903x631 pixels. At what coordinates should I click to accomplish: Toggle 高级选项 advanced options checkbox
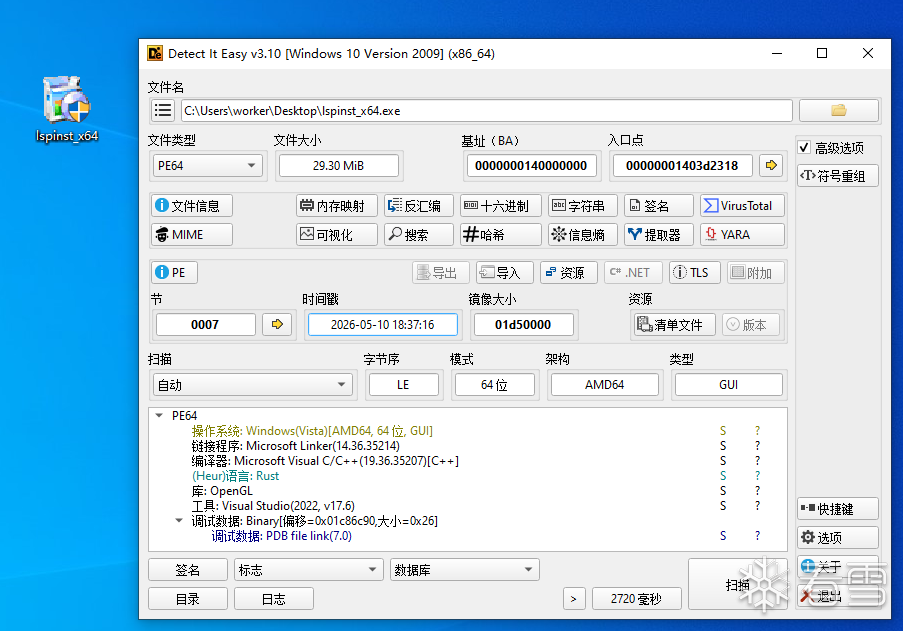[805, 148]
